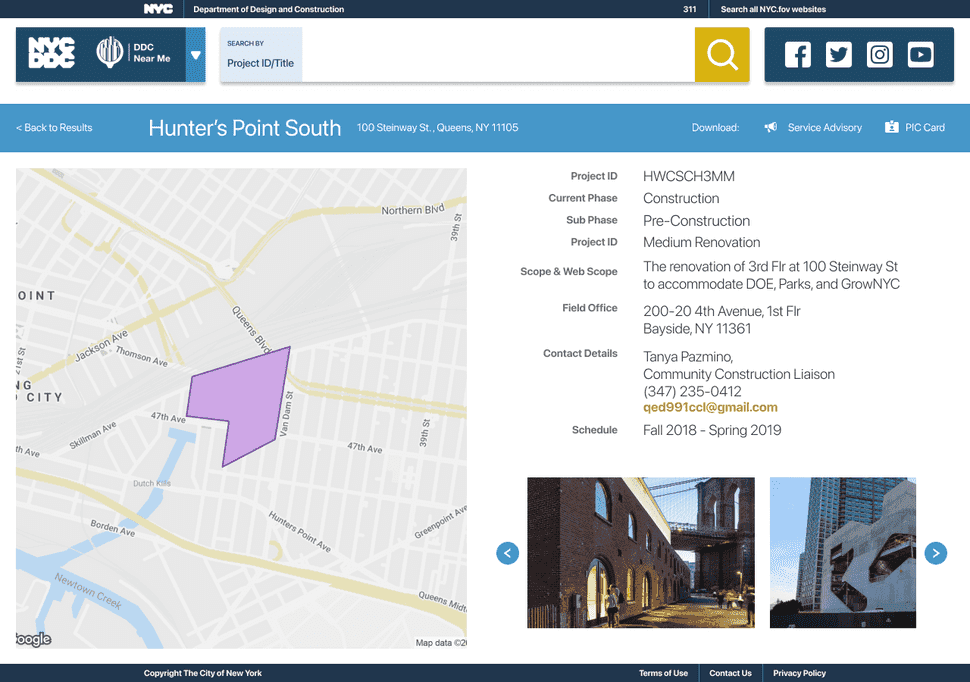Show next photo with right arrow
Screen dimensions: 970x682
pos(935,553)
